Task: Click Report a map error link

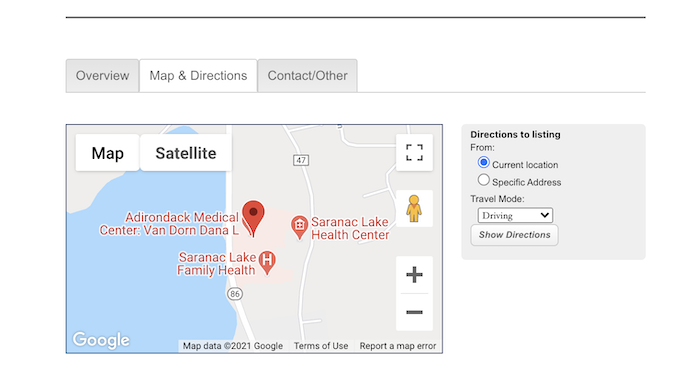Action: [398, 346]
